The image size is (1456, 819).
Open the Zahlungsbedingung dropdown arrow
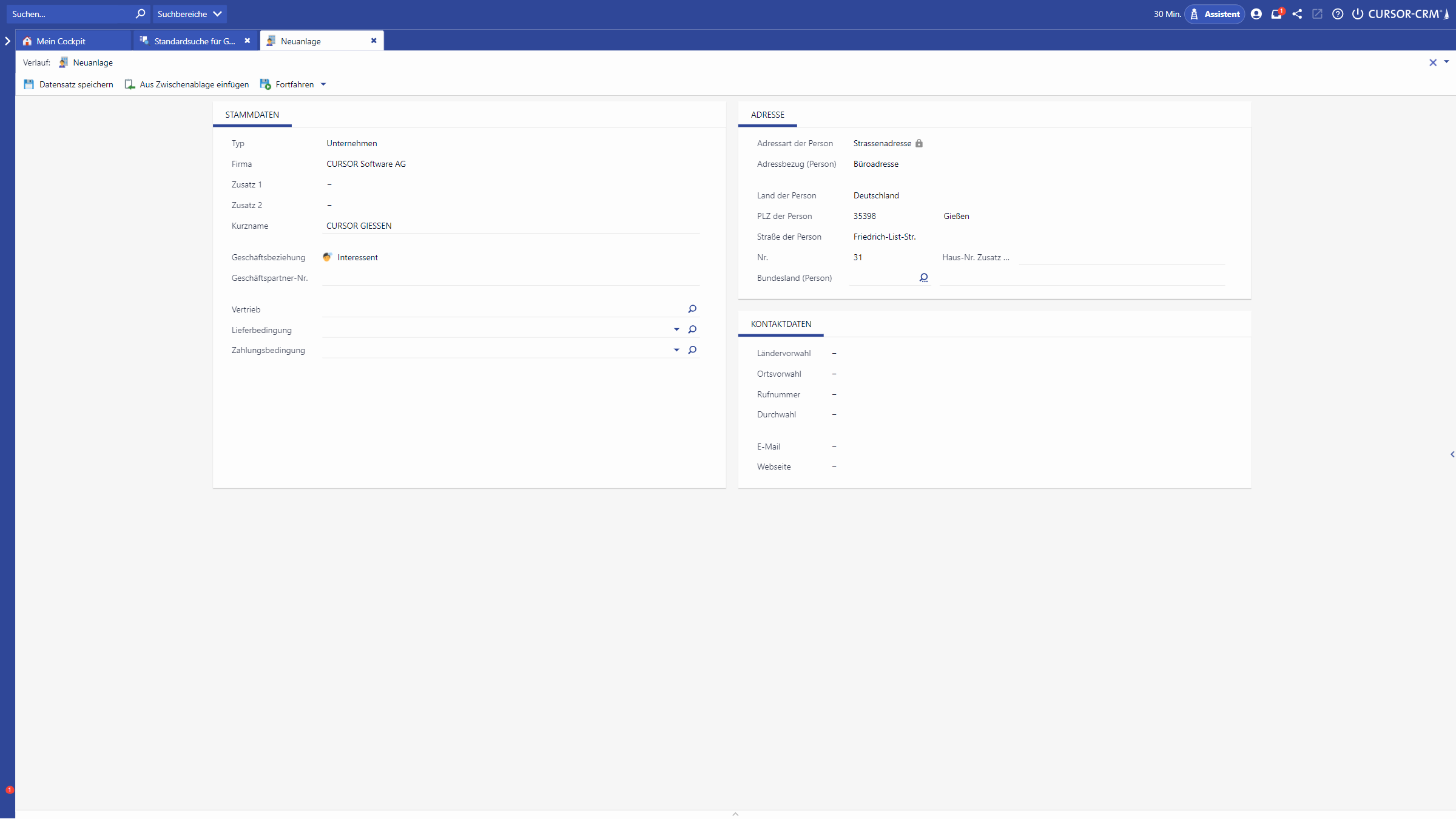pos(676,350)
